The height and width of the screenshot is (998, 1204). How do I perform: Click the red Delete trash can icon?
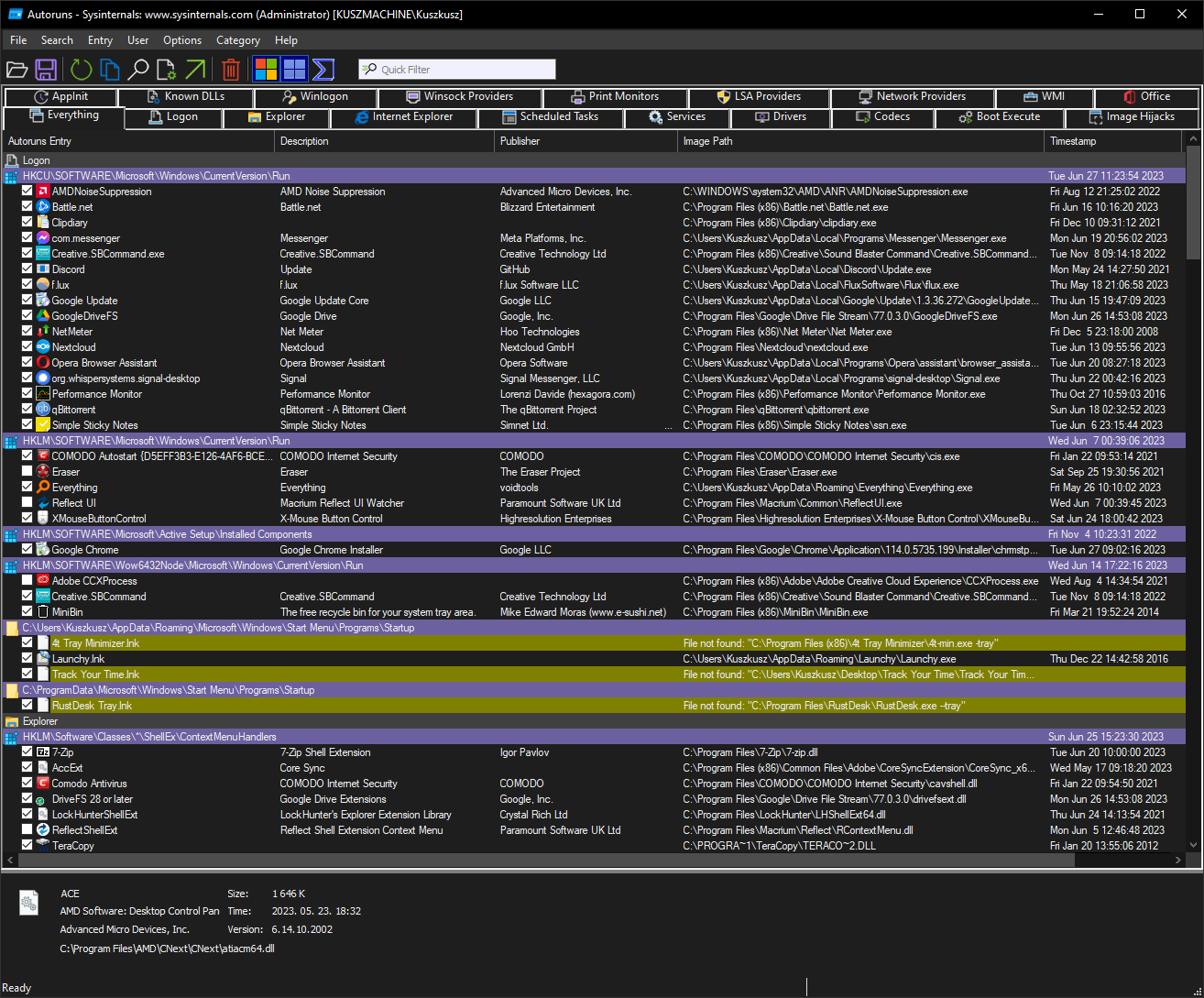coord(231,70)
